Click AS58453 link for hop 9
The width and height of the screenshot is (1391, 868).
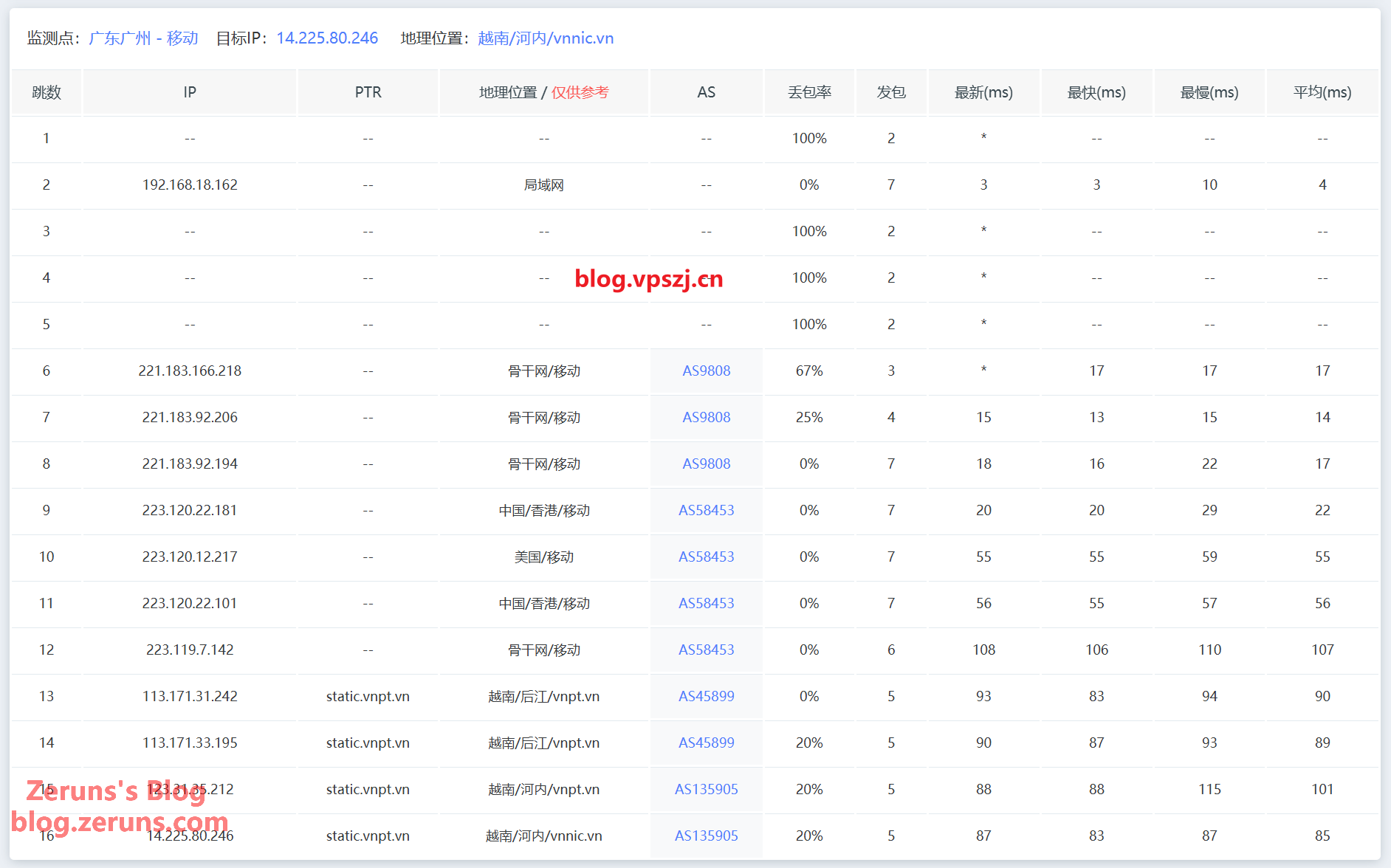coord(706,511)
